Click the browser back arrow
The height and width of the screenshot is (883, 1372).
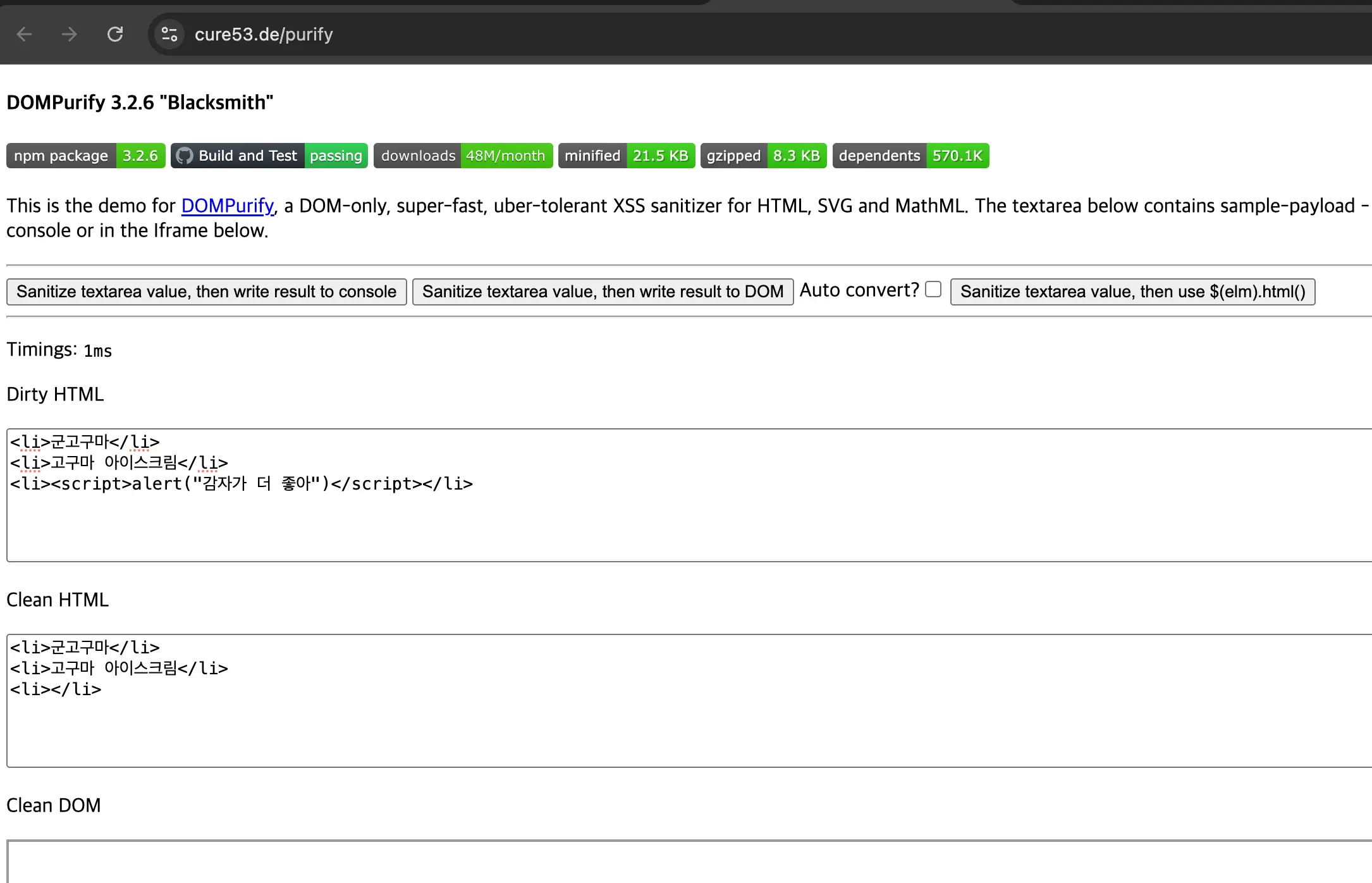pos(24,34)
